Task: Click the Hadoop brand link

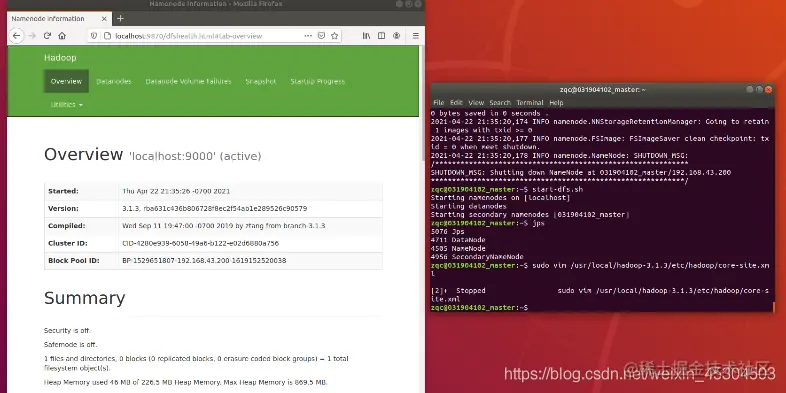Action: (x=60, y=58)
